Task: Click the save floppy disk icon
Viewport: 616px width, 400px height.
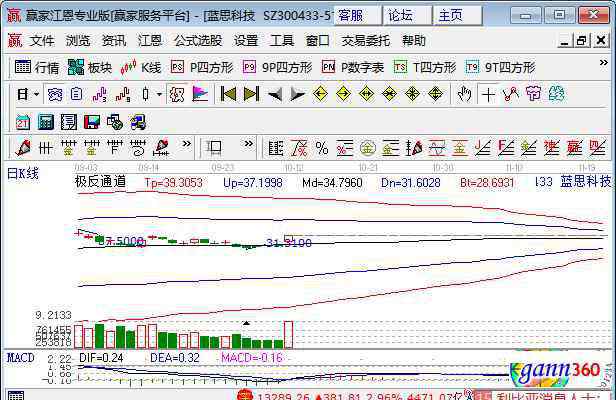Action: 91,121
